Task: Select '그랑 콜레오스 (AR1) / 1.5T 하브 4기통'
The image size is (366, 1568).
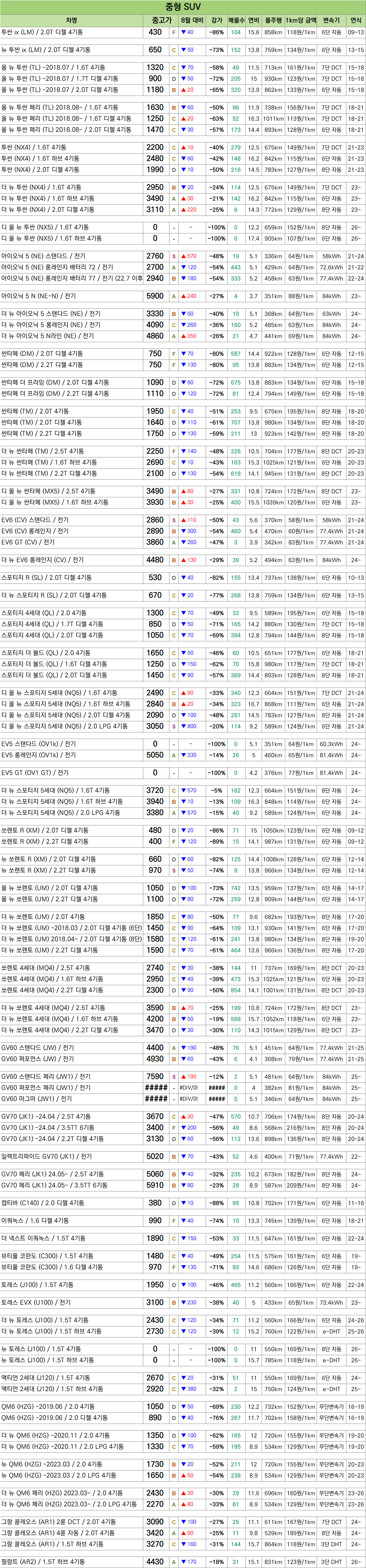Action: [52, 1544]
